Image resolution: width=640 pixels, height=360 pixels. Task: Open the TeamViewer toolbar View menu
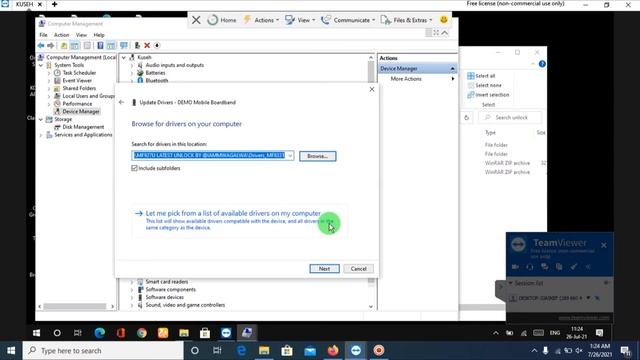coord(300,20)
